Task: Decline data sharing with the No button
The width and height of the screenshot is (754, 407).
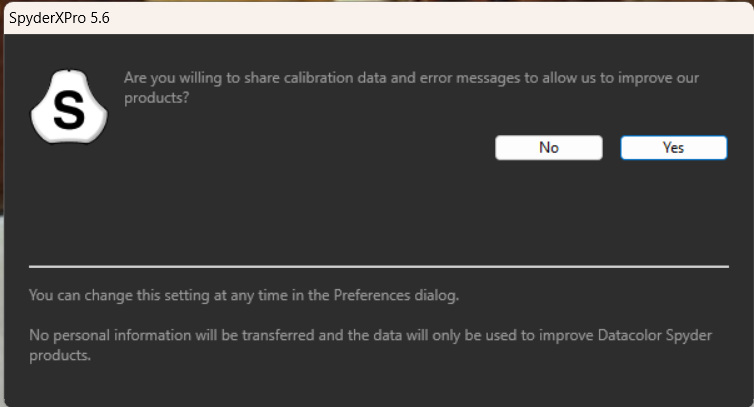Action: point(549,148)
